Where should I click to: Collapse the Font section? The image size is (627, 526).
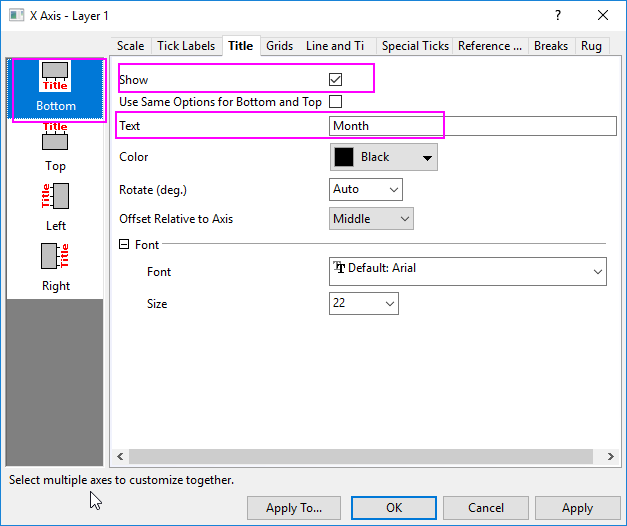124,244
